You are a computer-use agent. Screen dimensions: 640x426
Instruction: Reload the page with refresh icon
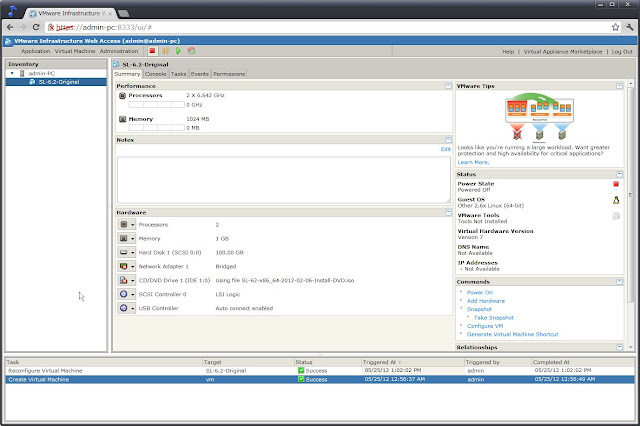(x=36, y=27)
